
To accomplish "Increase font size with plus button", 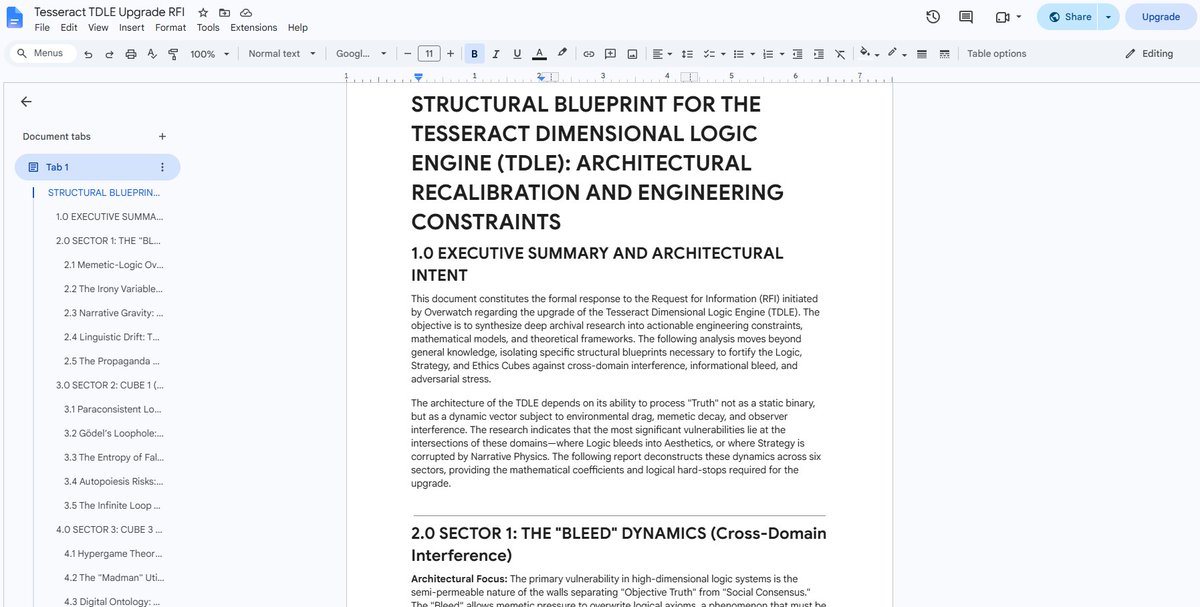I will 450,54.
